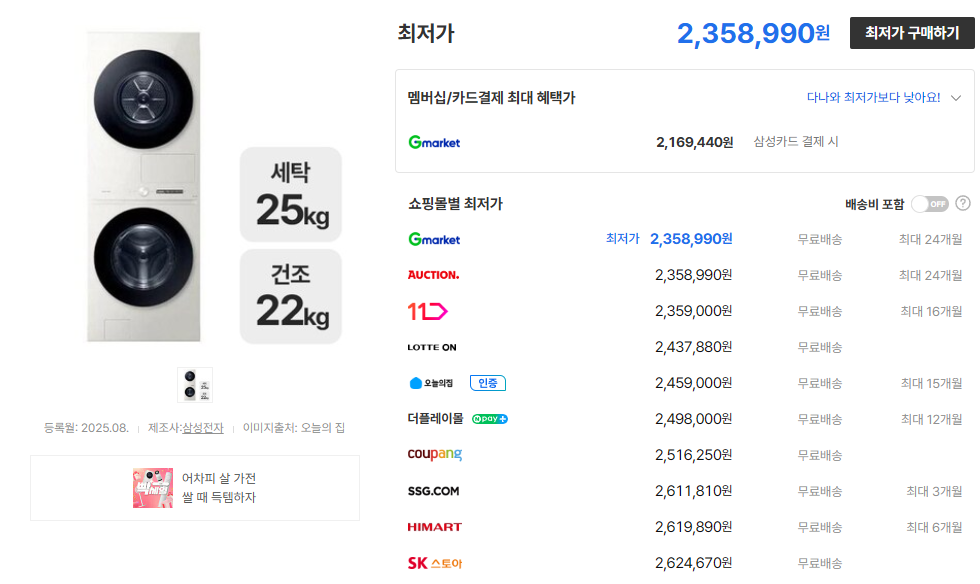Click the Gmarket 2,358,990원 lowest price
The height and width of the screenshot is (584, 980).
pos(691,239)
